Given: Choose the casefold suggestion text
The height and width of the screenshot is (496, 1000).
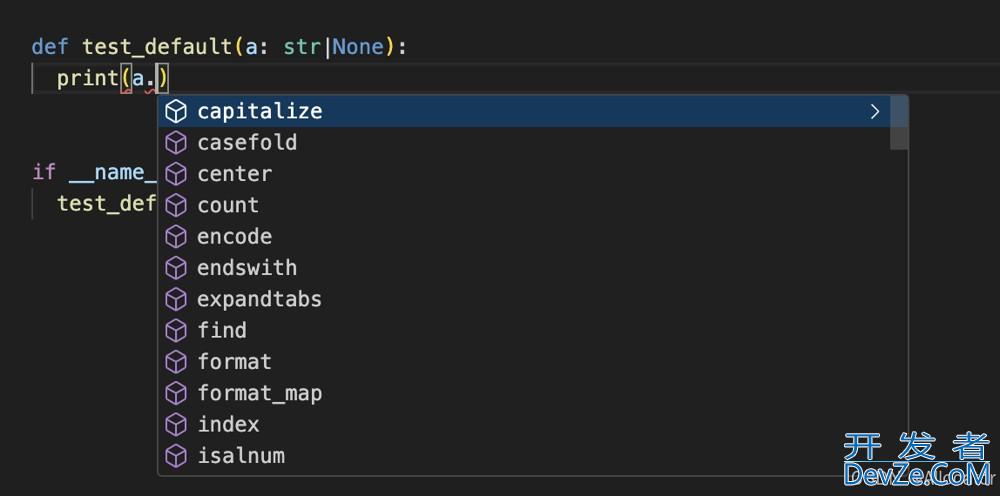Looking at the screenshot, I should [247, 142].
